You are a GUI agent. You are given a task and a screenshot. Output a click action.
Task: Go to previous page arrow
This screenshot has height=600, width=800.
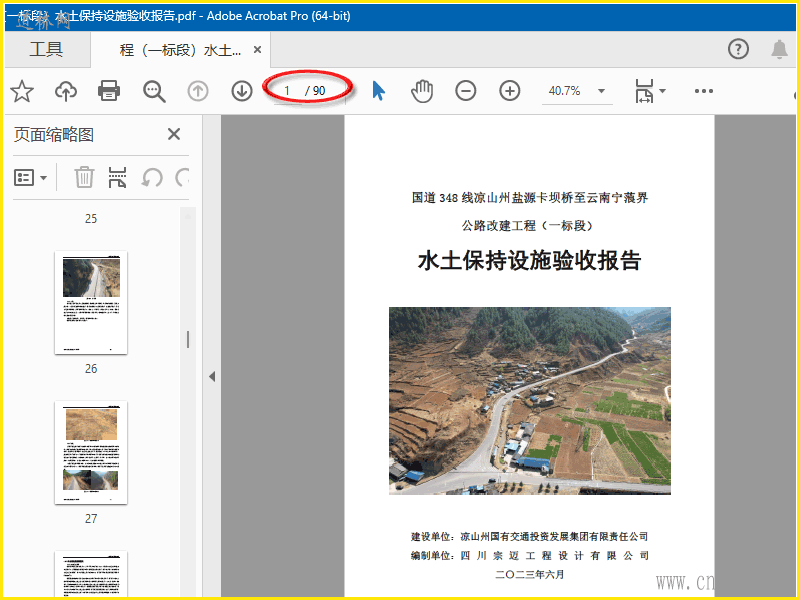[198, 91]
